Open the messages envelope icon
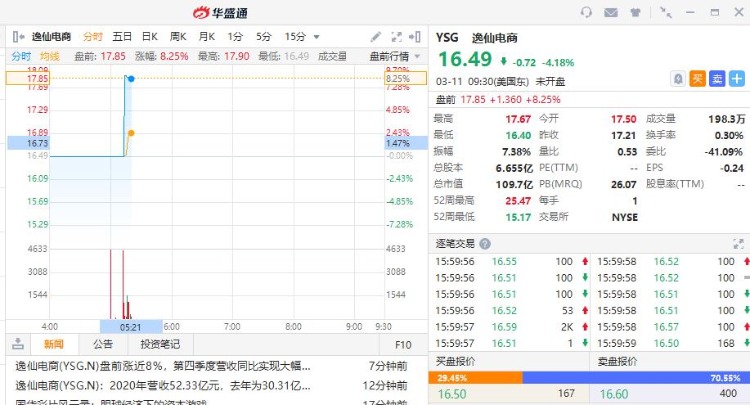 [x=611, y=12]
